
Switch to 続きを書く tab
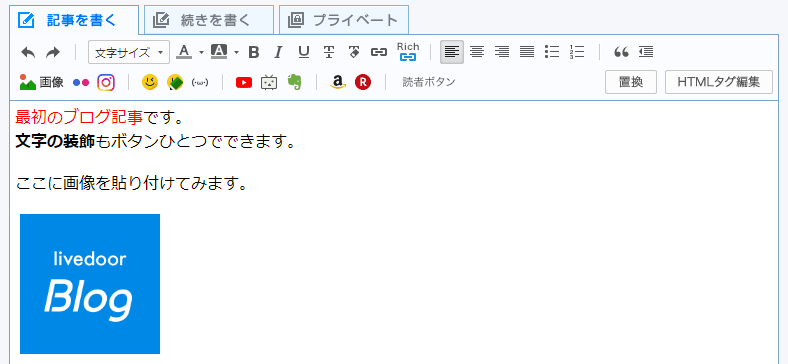click(209, 20)
